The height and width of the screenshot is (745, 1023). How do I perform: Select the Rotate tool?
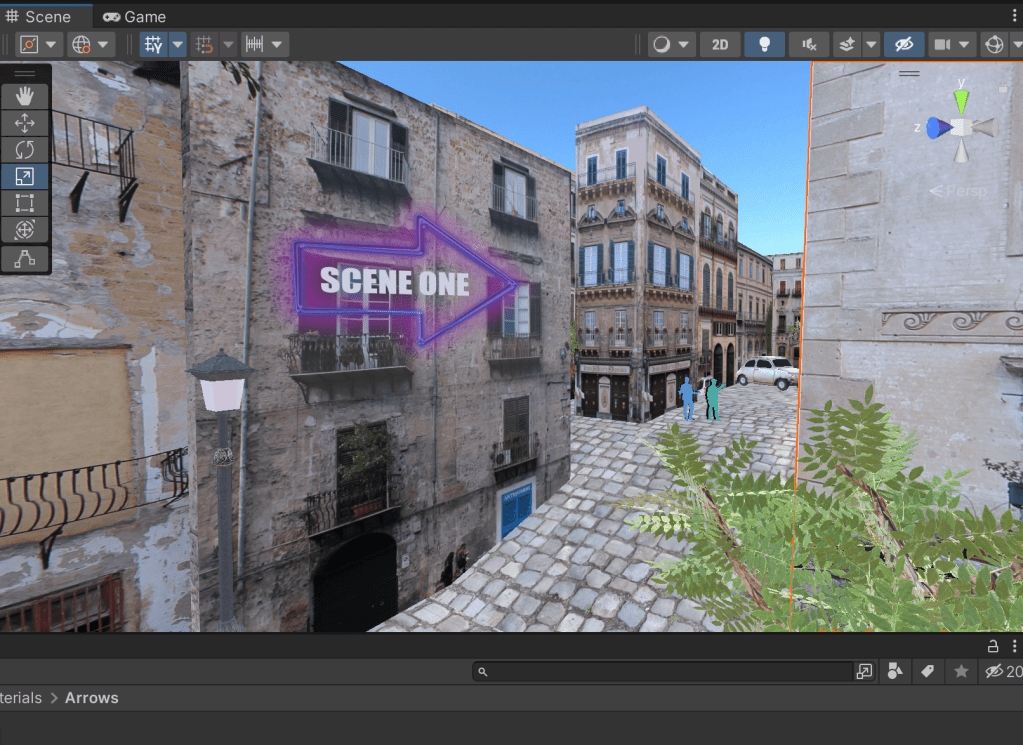[25, 150]
